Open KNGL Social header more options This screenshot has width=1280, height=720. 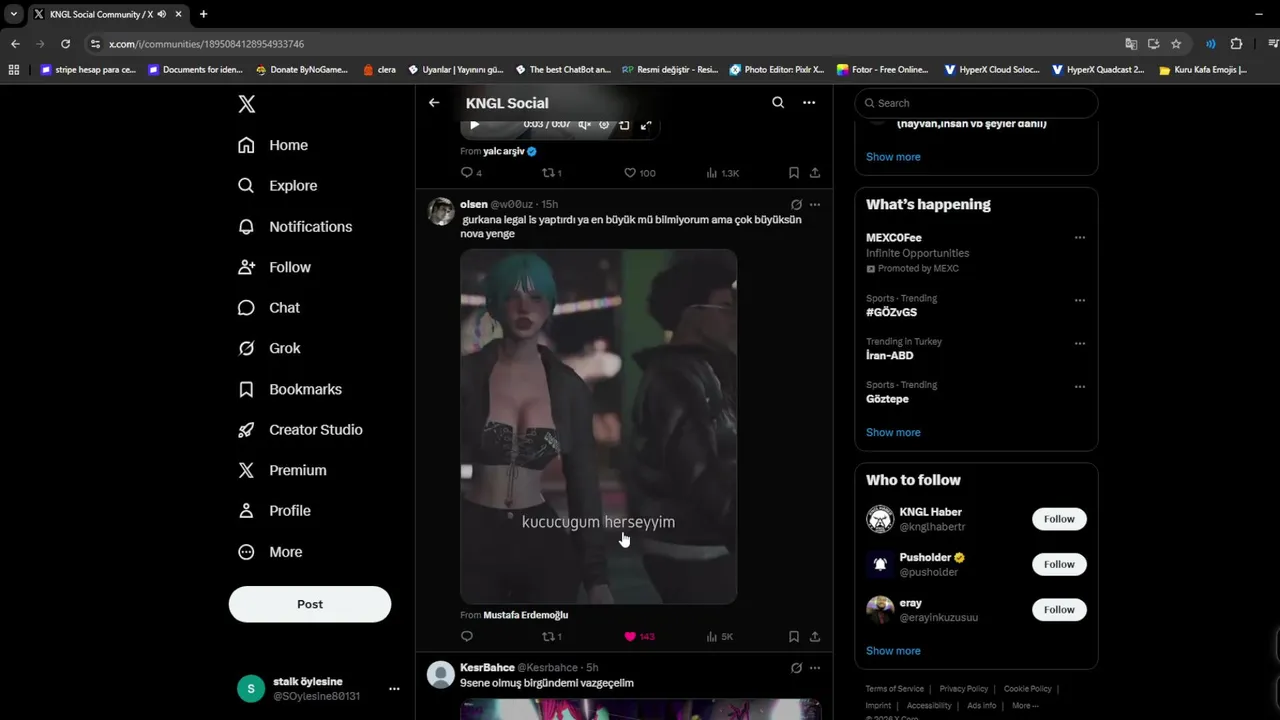click(809, 103)
